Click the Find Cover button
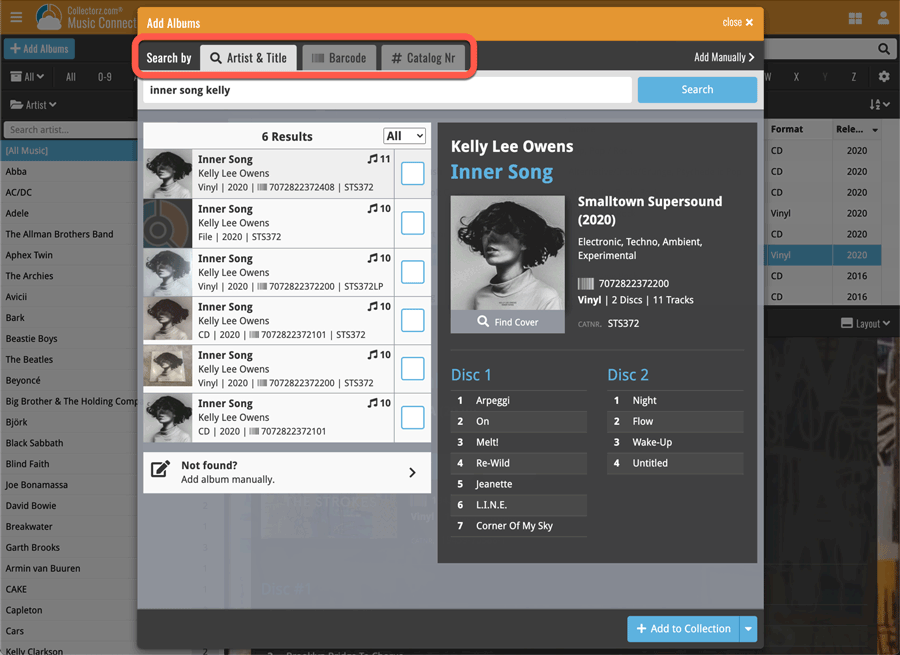The width and height of the screenshot is (900, 655). (507, 321)
